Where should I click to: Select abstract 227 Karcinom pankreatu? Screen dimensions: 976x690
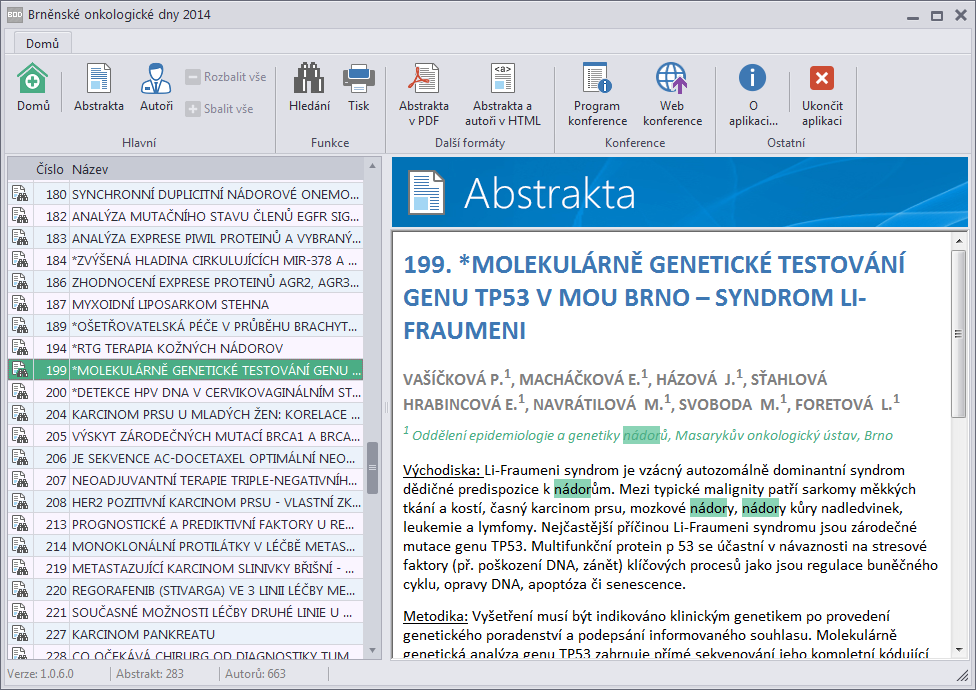185,635
